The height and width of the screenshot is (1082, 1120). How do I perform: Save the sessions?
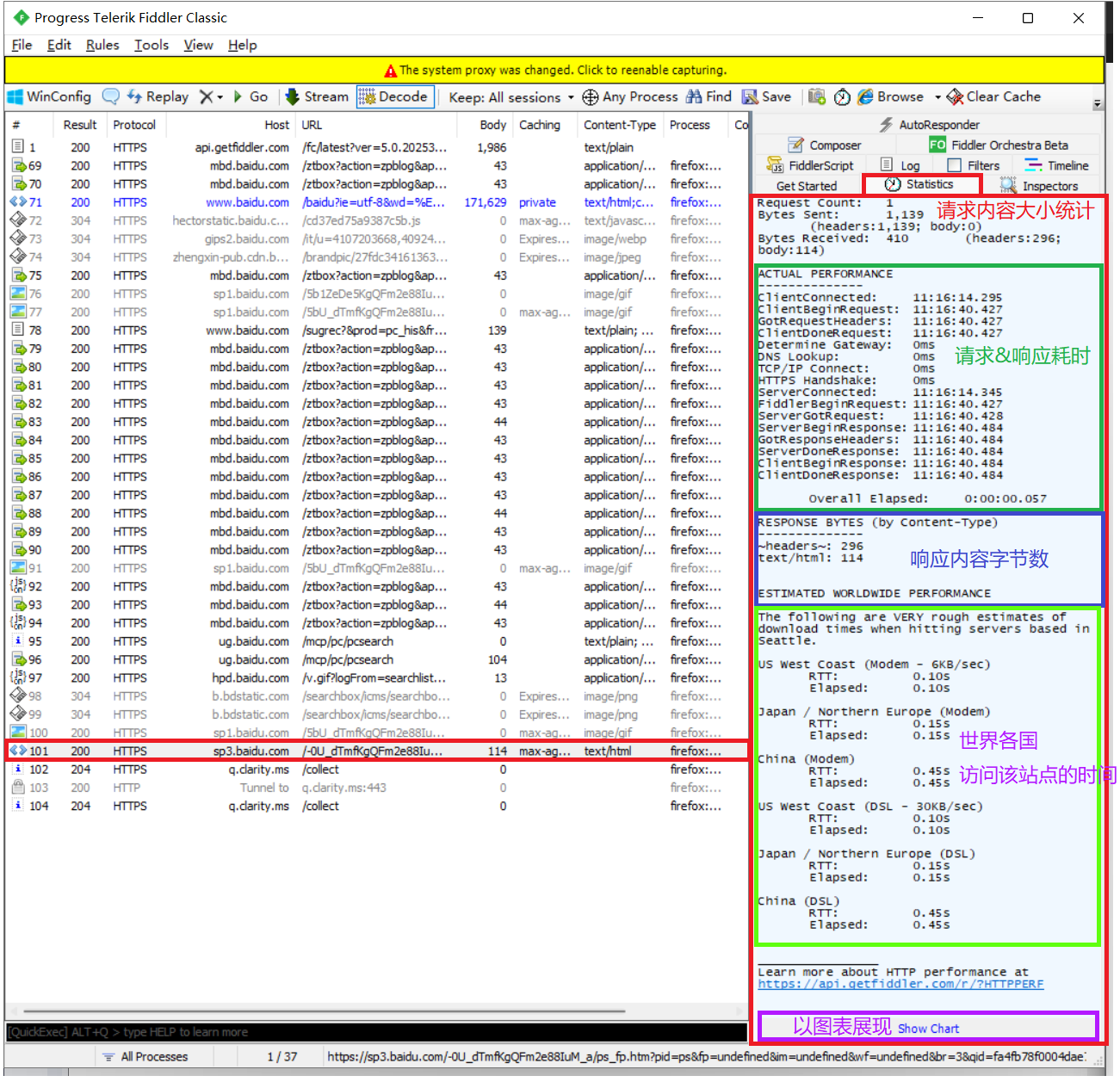(766, 97)
